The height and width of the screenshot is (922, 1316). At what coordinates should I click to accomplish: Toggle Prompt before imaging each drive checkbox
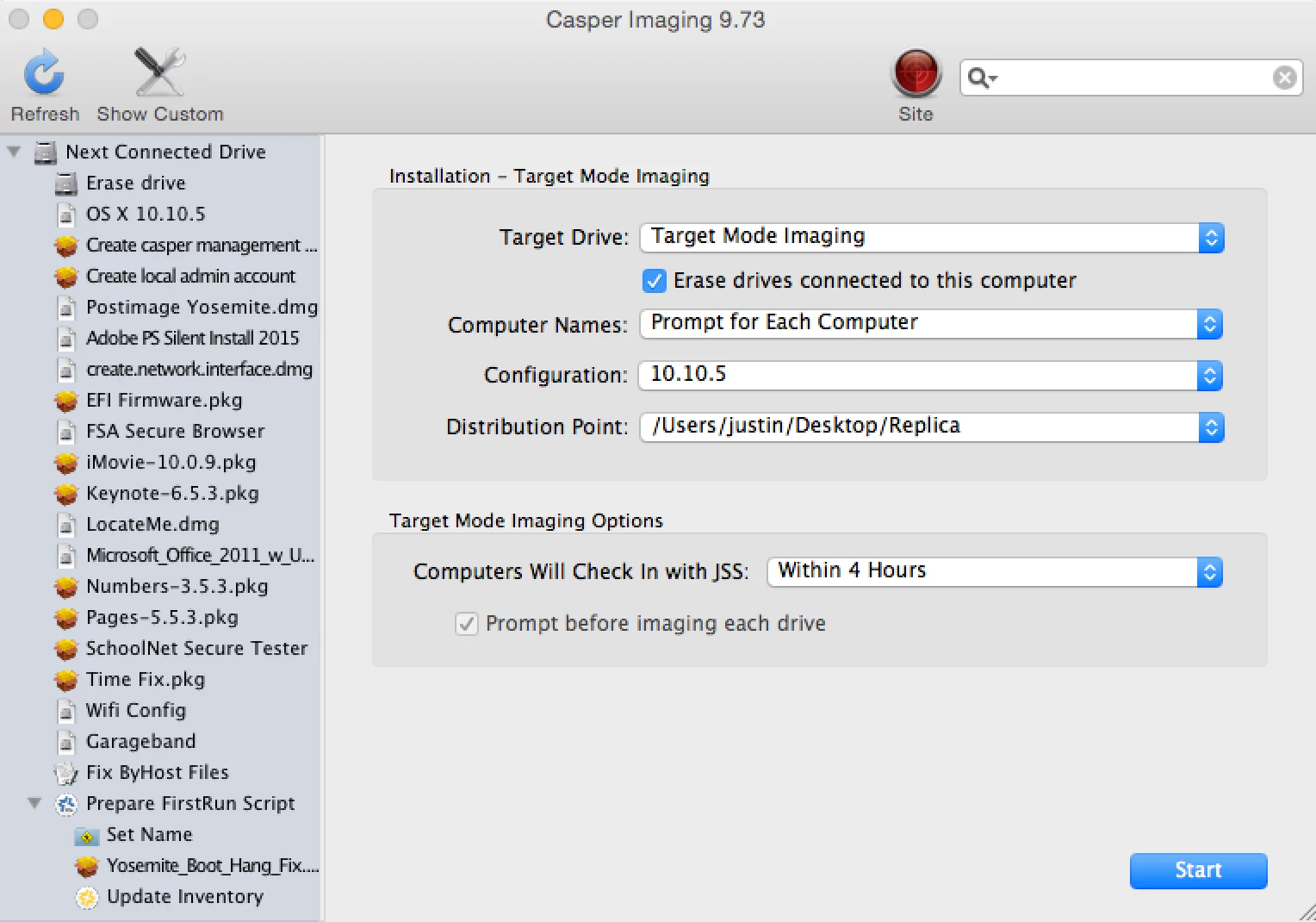point(467,624)
